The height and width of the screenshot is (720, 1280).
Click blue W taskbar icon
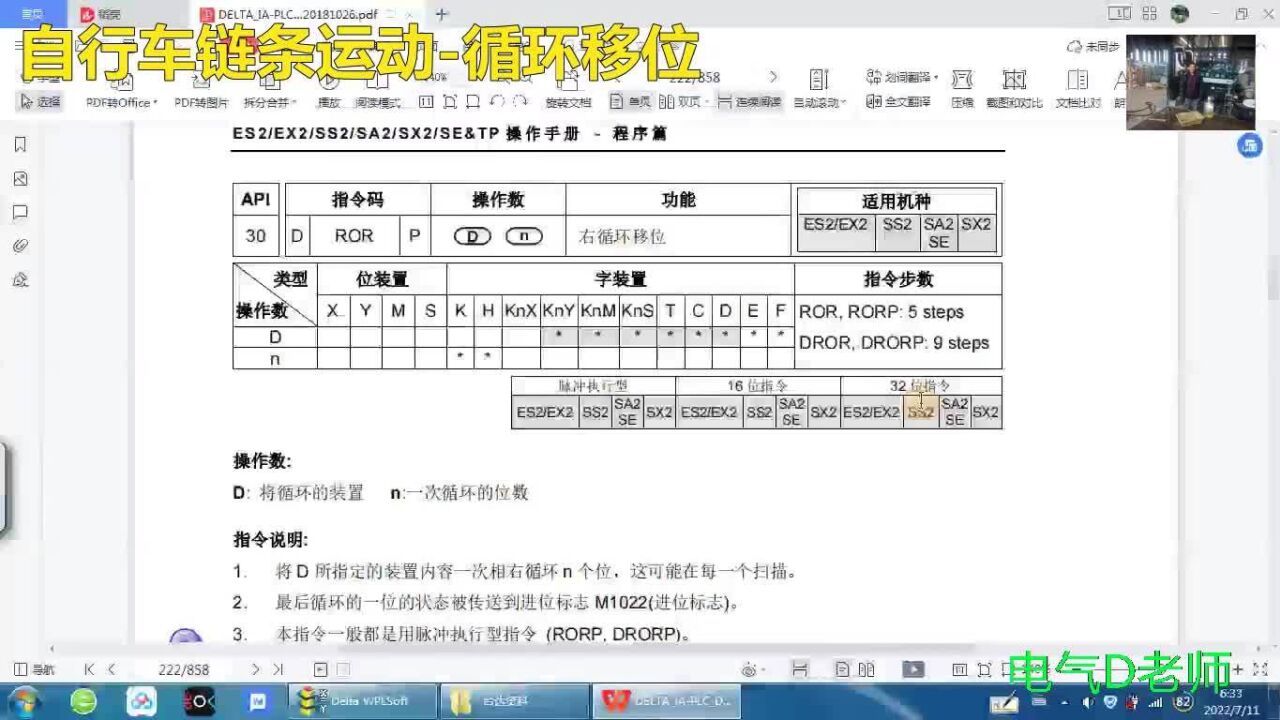258,701
